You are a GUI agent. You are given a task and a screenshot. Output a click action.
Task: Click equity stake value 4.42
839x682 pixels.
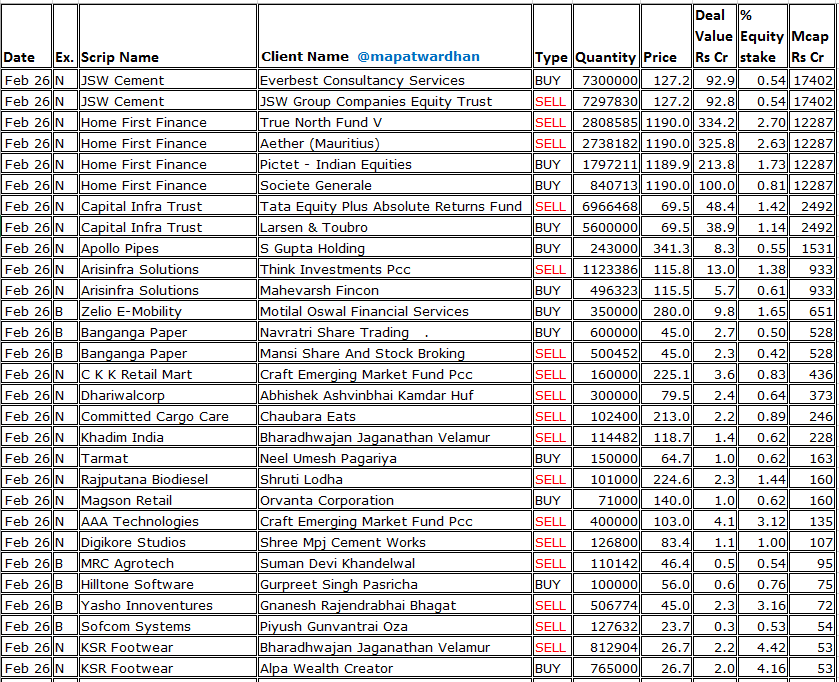click(762, 647)
